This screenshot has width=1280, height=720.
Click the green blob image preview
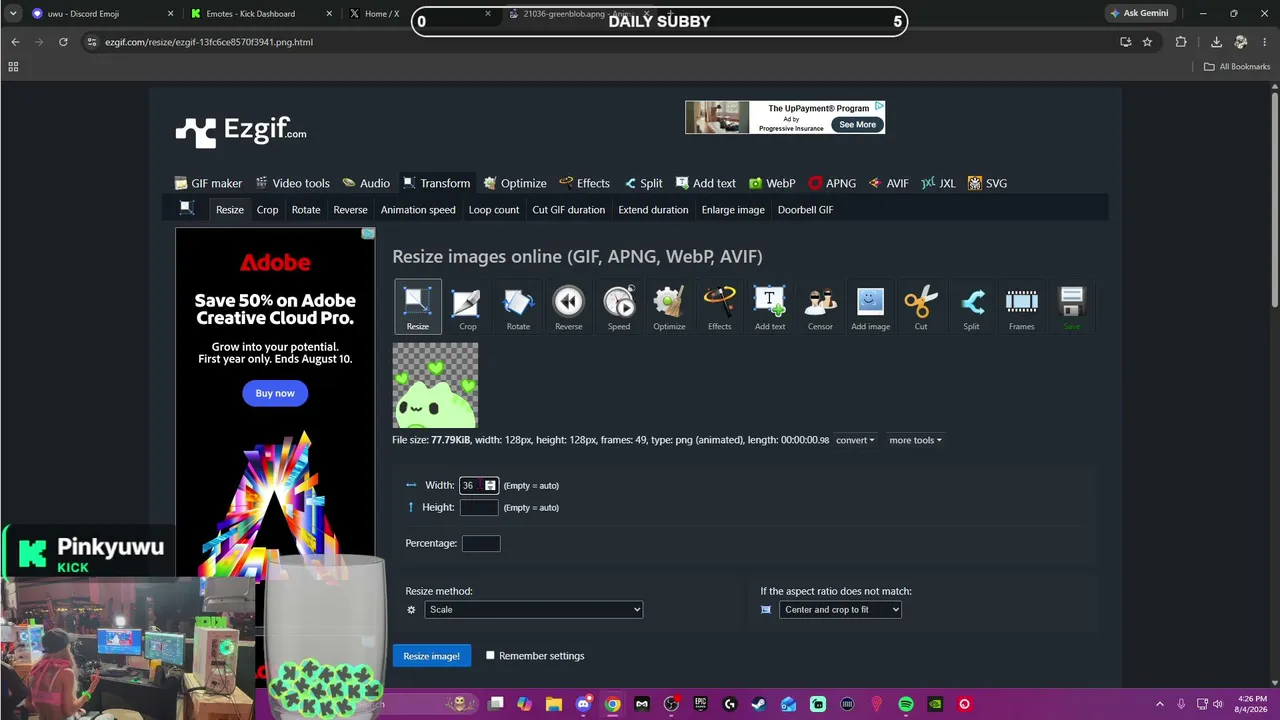pos(435,385)
